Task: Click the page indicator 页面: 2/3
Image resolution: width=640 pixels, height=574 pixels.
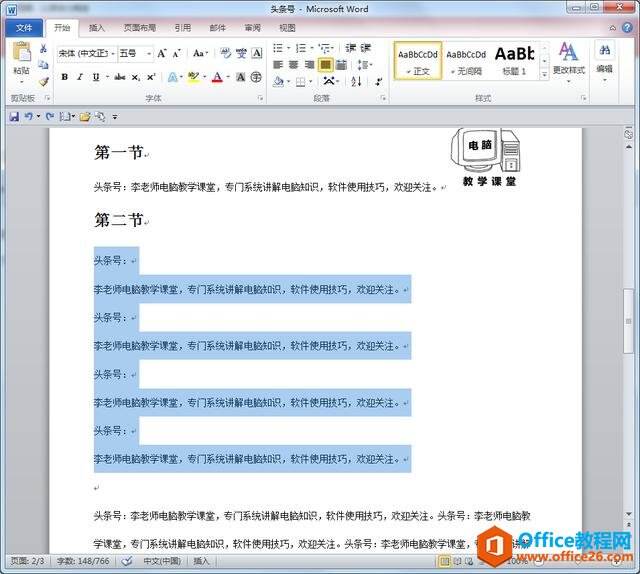Action: point(27,561)
